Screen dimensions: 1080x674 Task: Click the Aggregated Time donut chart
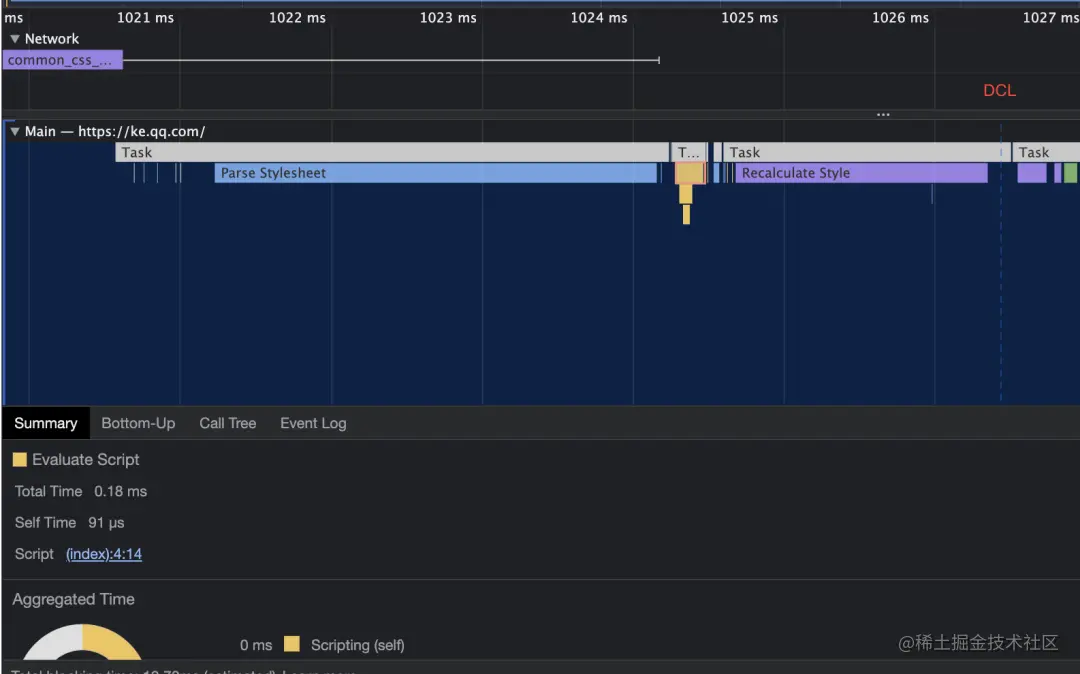point(82,643)
